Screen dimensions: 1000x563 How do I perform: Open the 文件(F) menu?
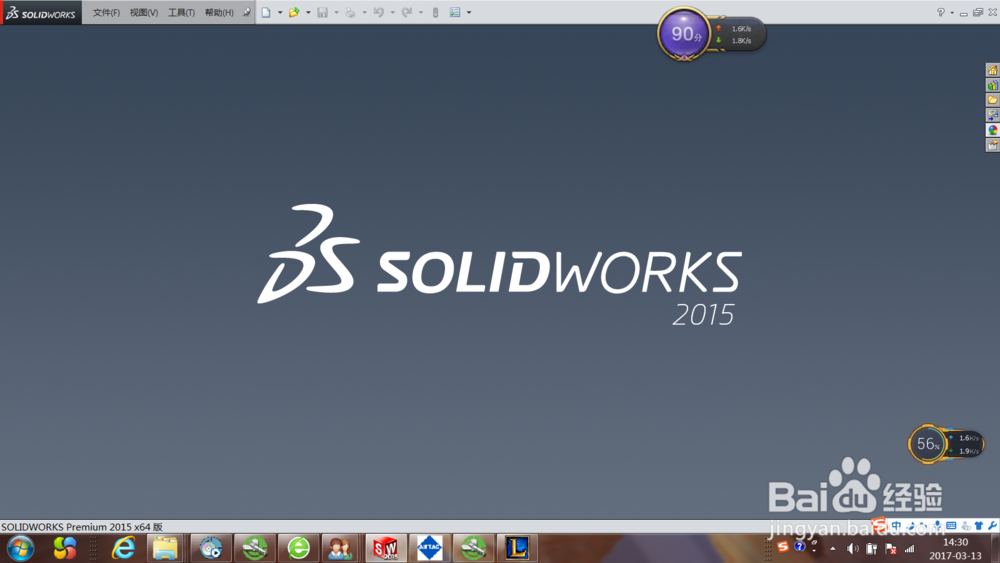coord(106,13)
